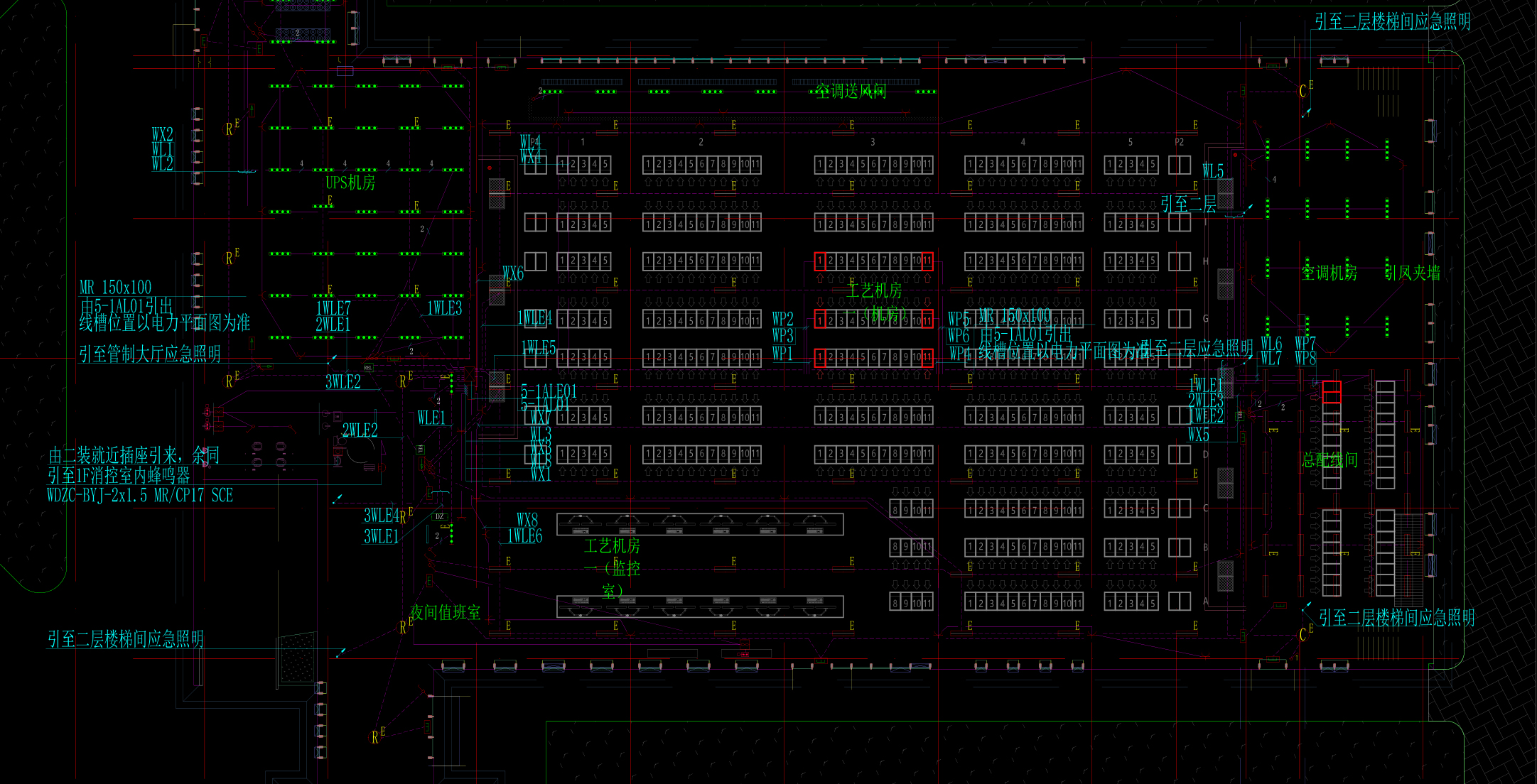Click the DZ box symbol near 3WLE4
1537x784 pixels.
click(x=439, y=517)
